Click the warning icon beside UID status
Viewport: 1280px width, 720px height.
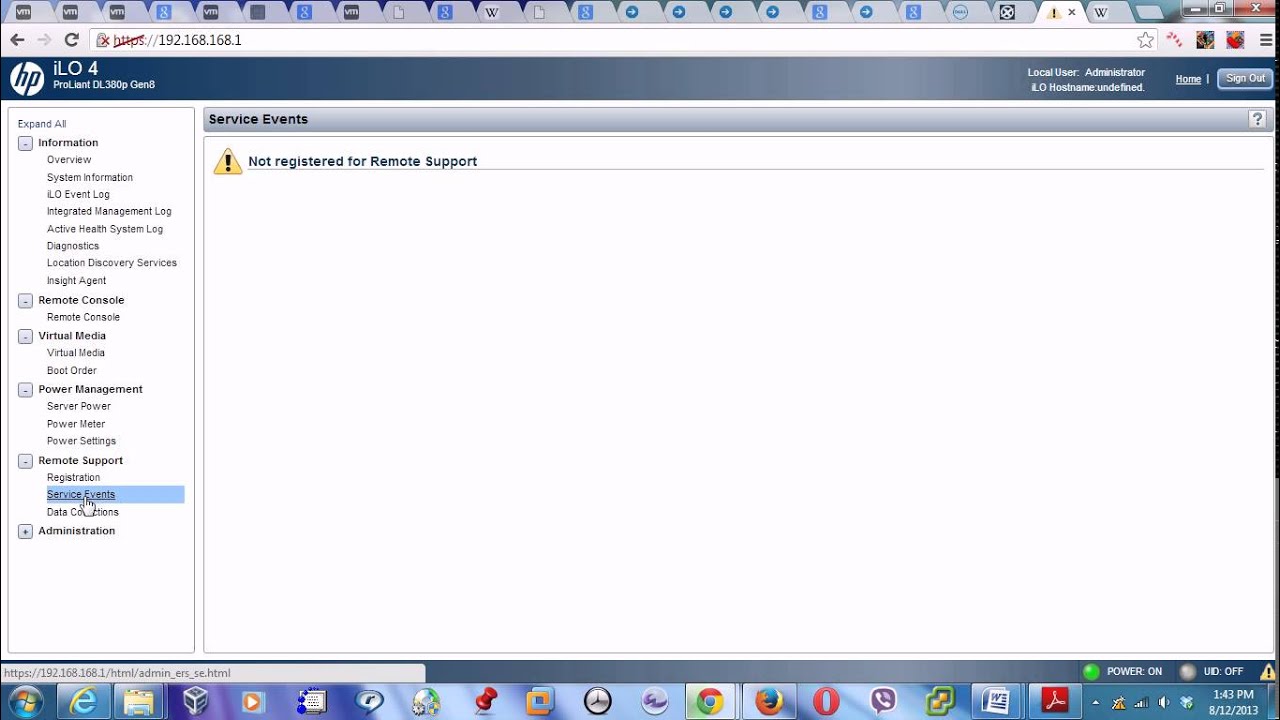[x=1268, y=672]
